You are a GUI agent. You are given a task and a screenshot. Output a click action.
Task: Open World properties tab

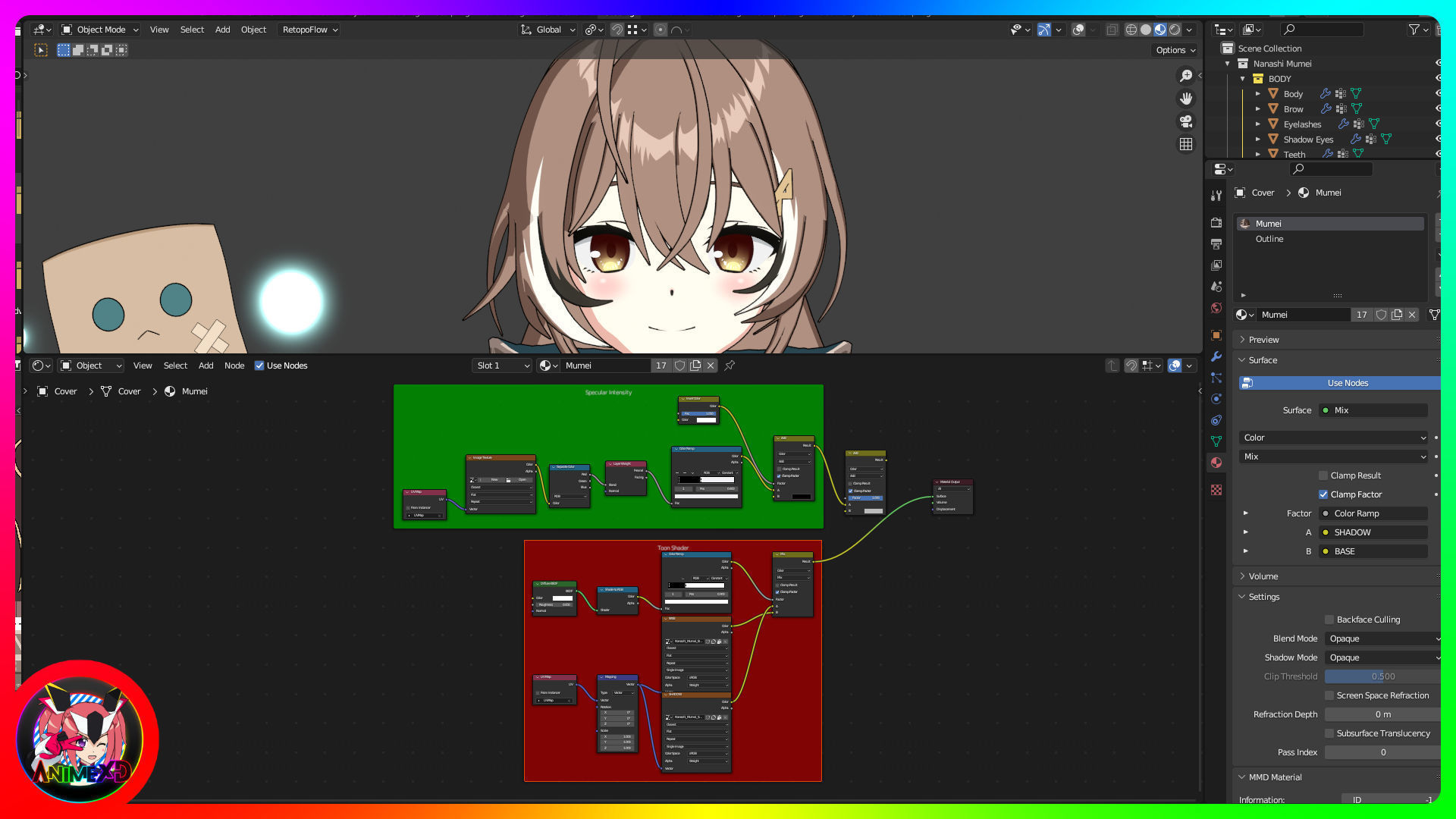pyautogui.click(x=1216, y=307)
